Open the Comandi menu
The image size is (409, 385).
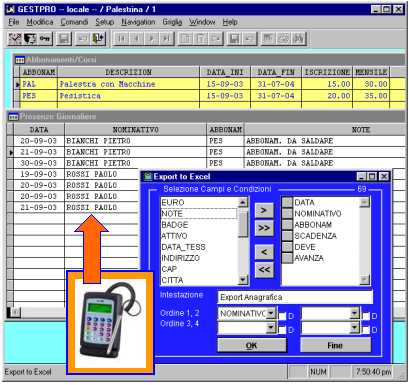(74, 22)
